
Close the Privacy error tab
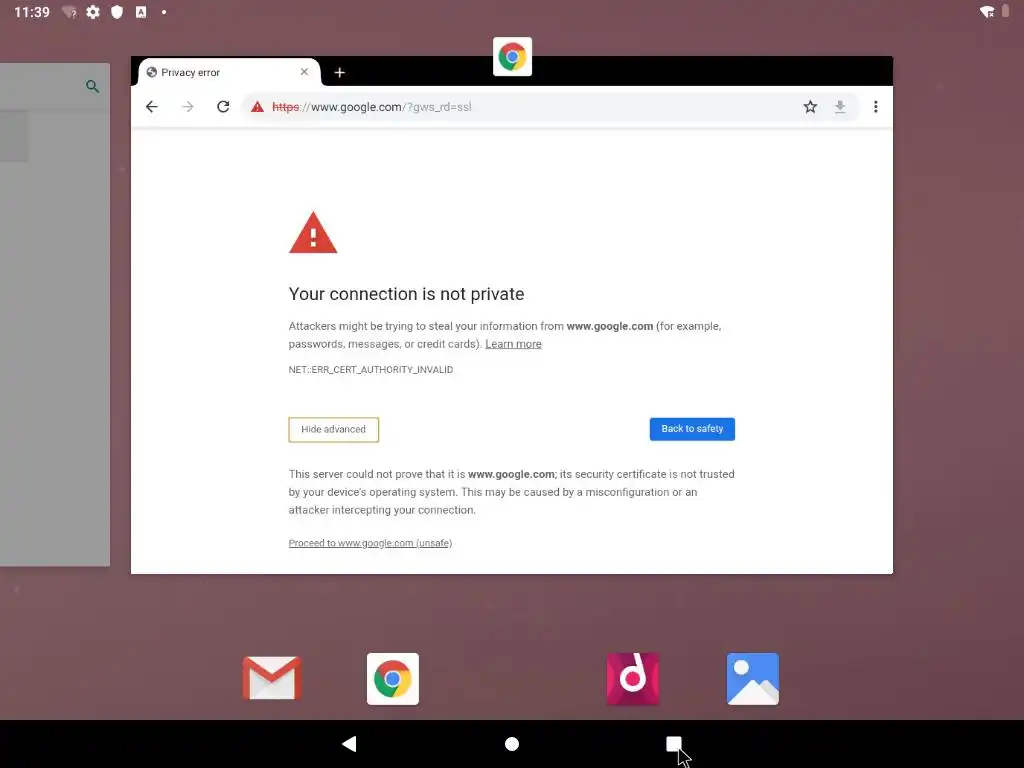(304, 72)
